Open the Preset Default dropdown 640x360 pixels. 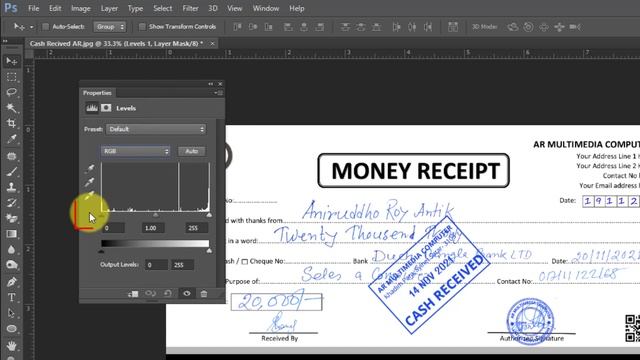[156, 129]
